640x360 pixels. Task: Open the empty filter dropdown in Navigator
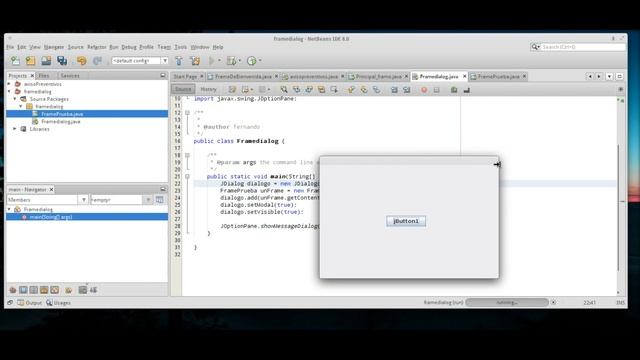(148, 200)
